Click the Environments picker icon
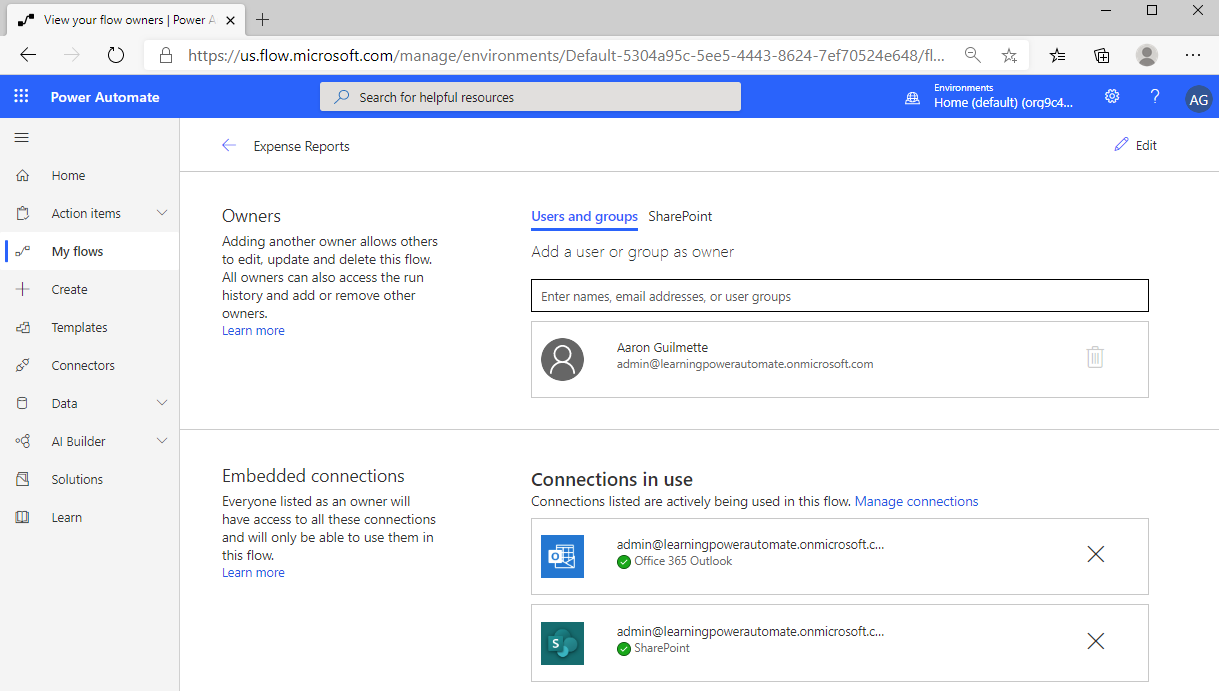Image resolution: width=1219 pixels, height=691 pixels. tap(912, 97)
